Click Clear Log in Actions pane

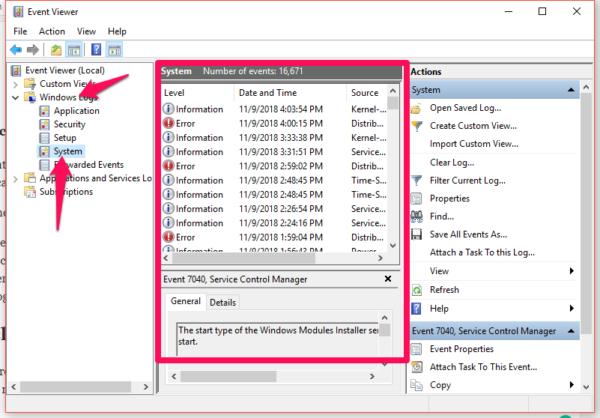(451, 162)
